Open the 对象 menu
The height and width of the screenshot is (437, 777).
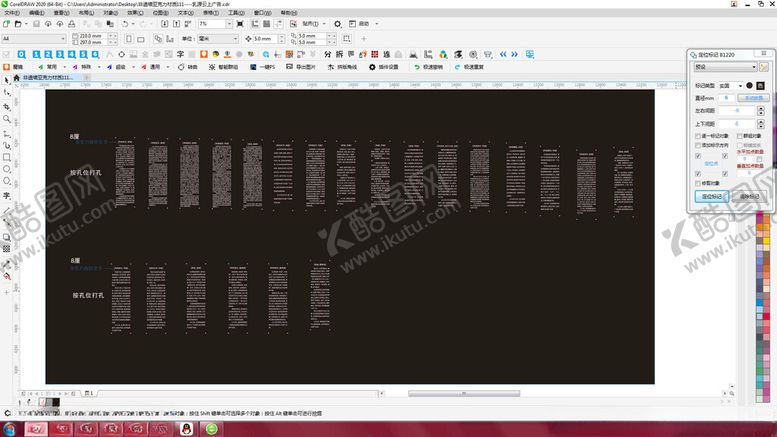[x=111, y=12]
